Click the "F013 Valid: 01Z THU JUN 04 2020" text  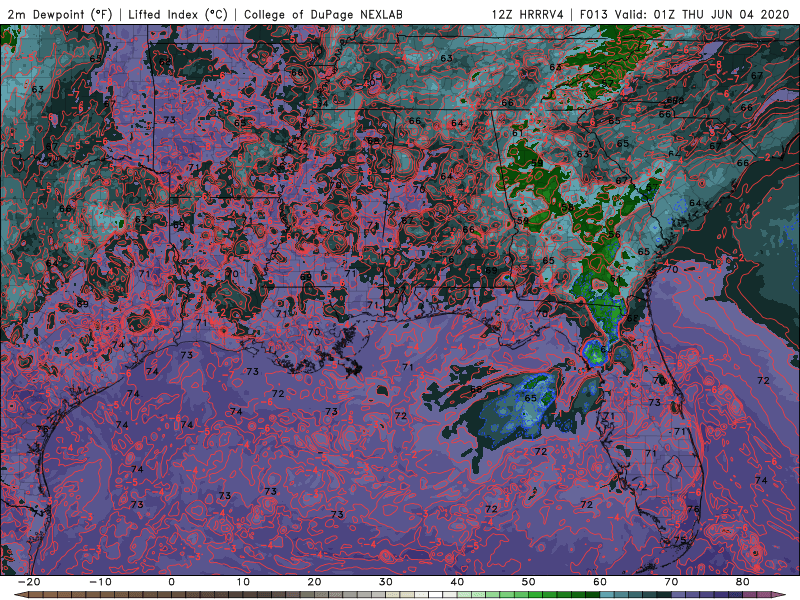685,14
